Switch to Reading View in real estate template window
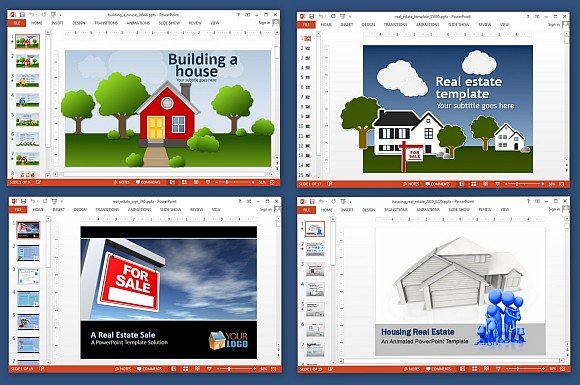Image resolution: width=580 pixels, height=385 pixels. point(485,184)
